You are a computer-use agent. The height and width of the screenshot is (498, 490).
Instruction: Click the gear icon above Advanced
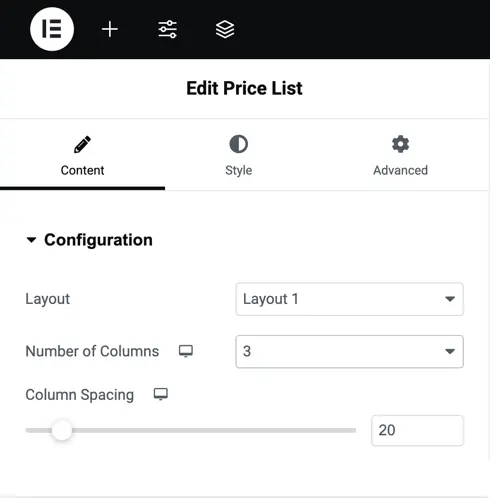click(x=400, y=144)
